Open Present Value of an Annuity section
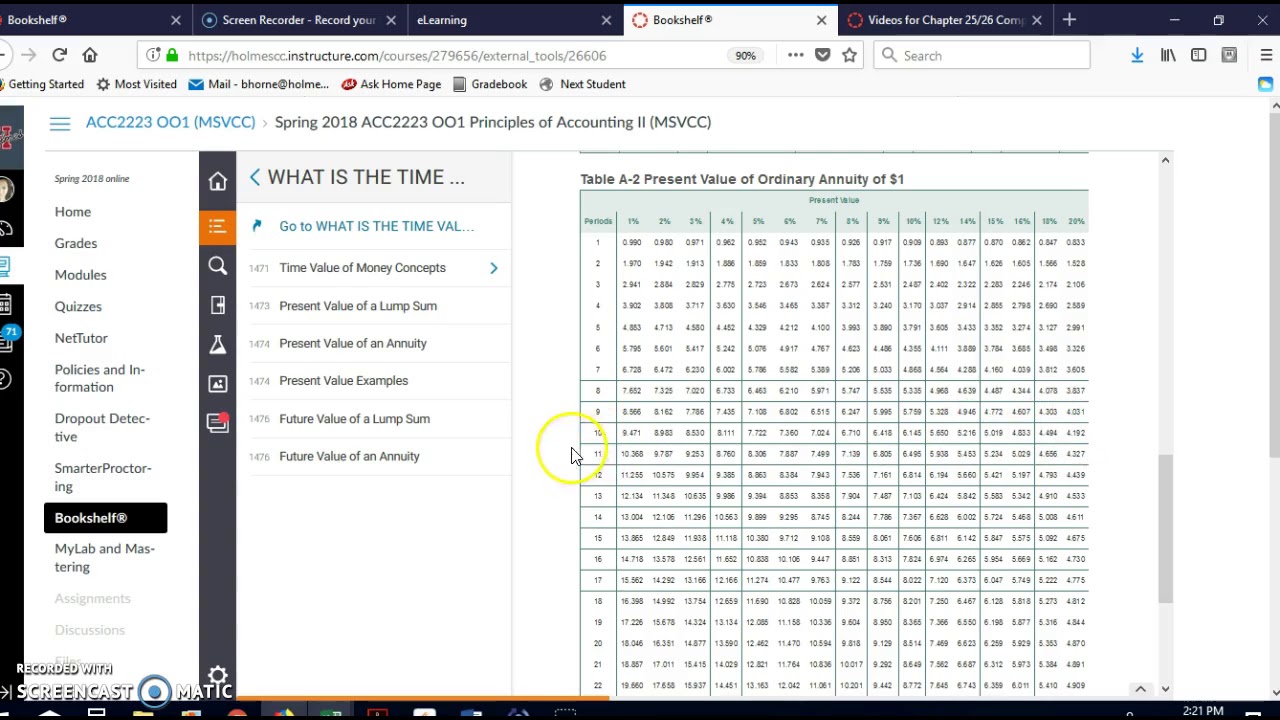This screenshot has width=1280, height=720. pos(353,343)
